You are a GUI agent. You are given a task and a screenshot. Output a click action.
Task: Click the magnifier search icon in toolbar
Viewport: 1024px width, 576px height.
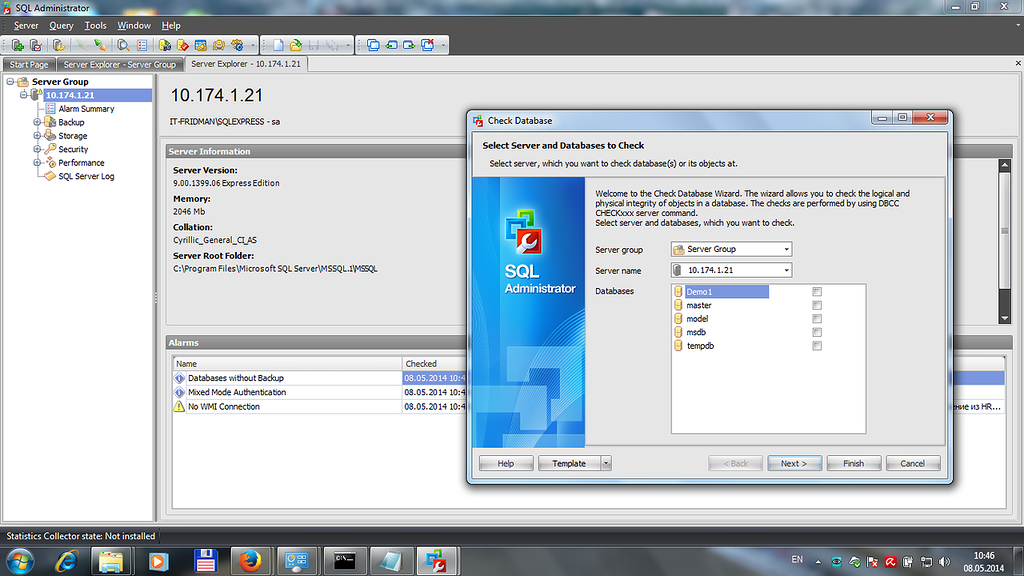[123, 45]
